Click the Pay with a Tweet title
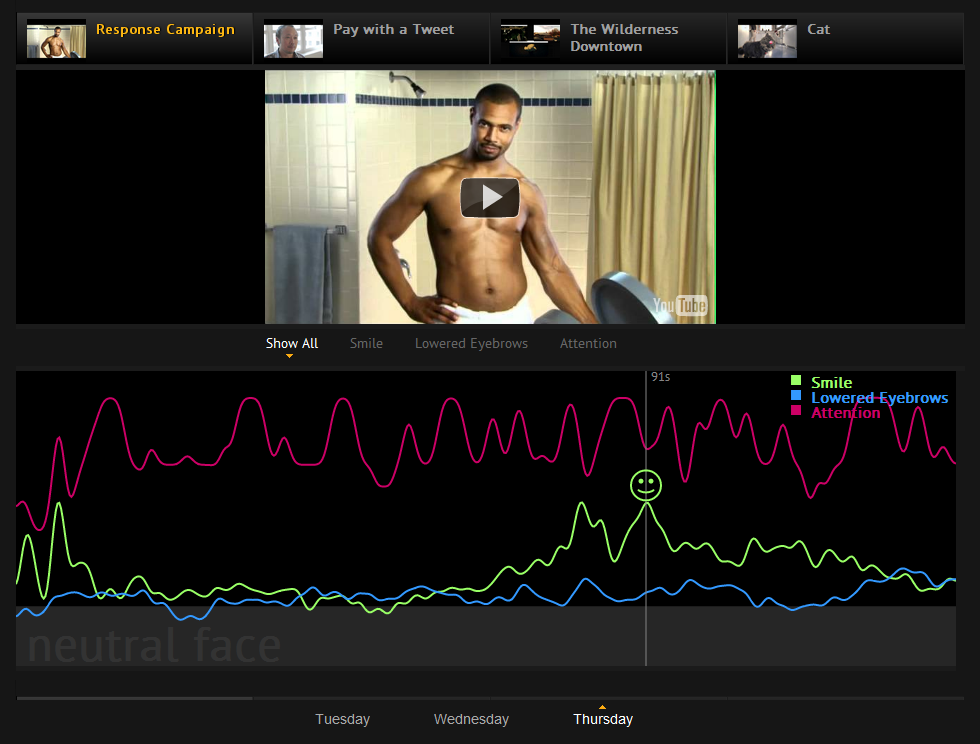The width and height of the screenshot is (980, 744). pyautogui.click(x=393, y=30)
